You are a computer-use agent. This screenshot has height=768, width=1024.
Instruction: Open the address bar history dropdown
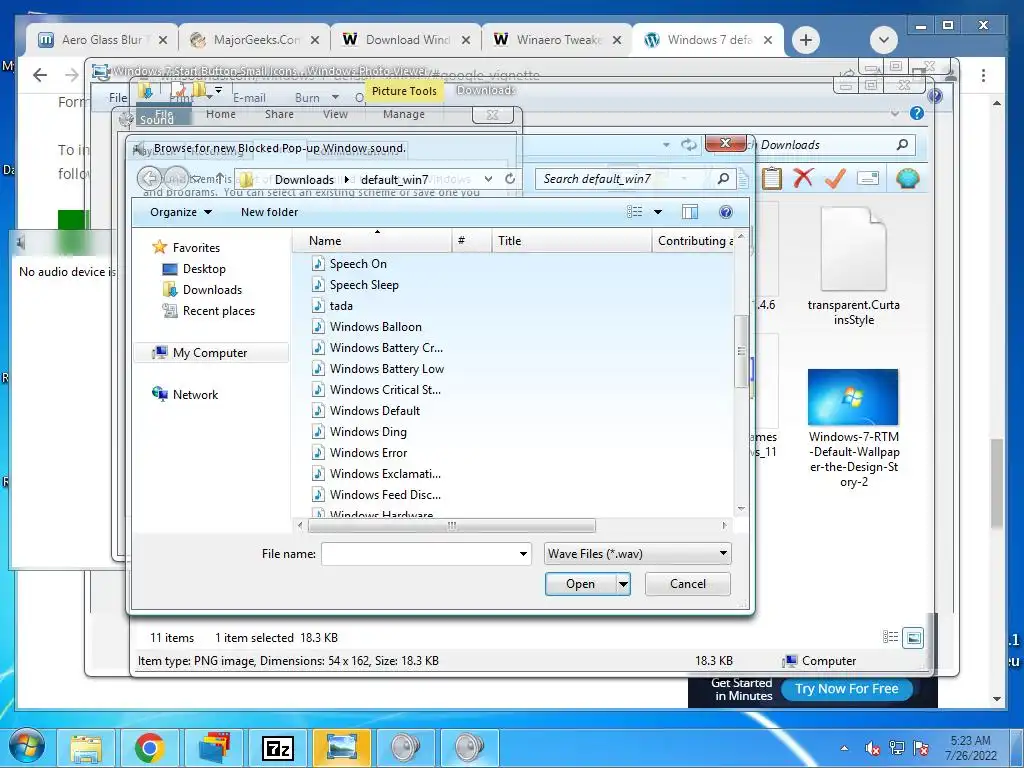(x=488, y=178)
